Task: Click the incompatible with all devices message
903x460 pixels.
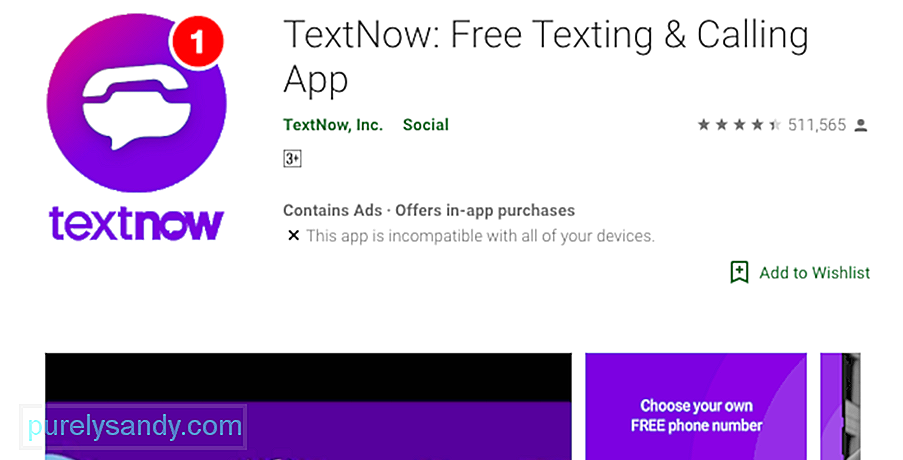Action: point(480,235)
